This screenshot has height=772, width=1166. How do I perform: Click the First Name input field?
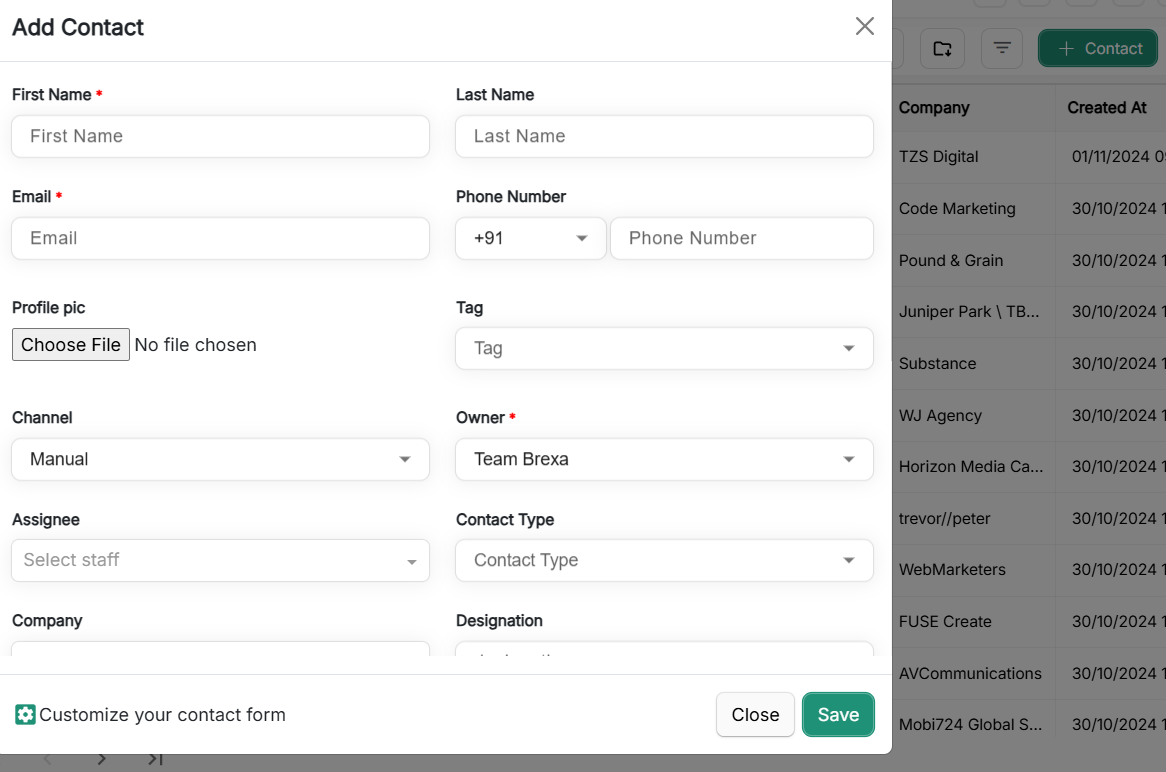point(220,137)
